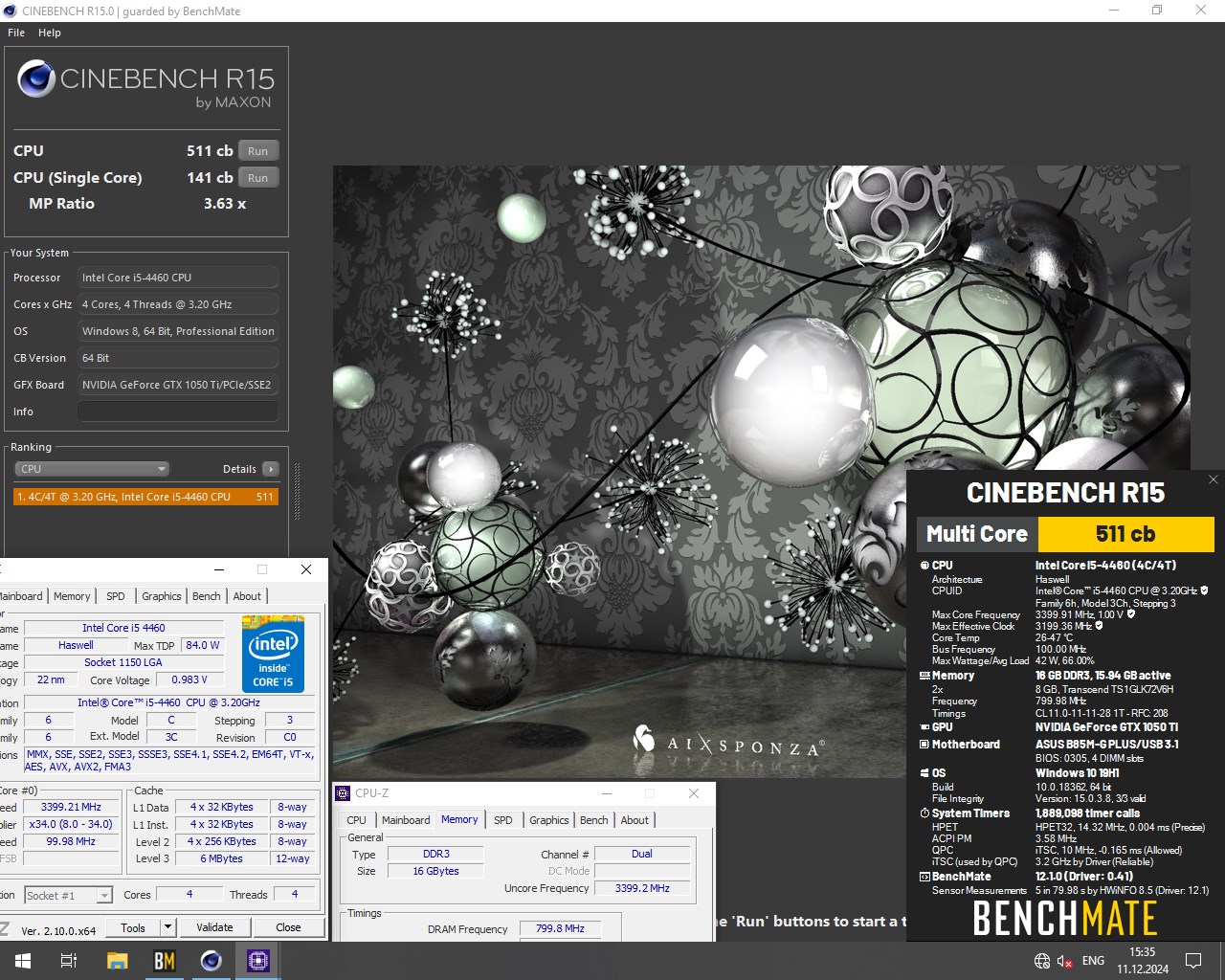Switch to Cinebench via its taskbar icon
1225x980 pixels.
pos(212,961)
